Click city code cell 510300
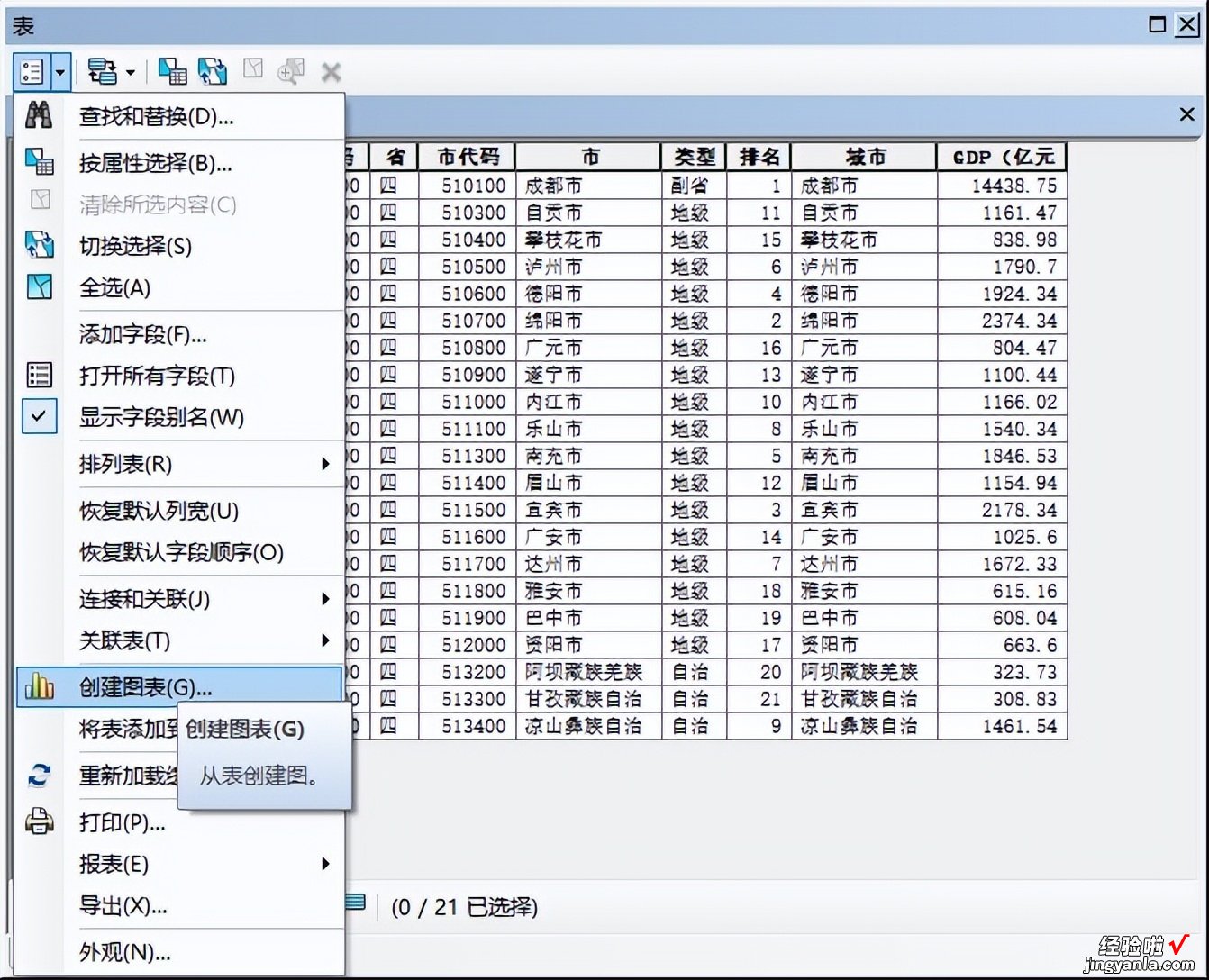Viewport: 1209px width, 980px height. (468, 213)
